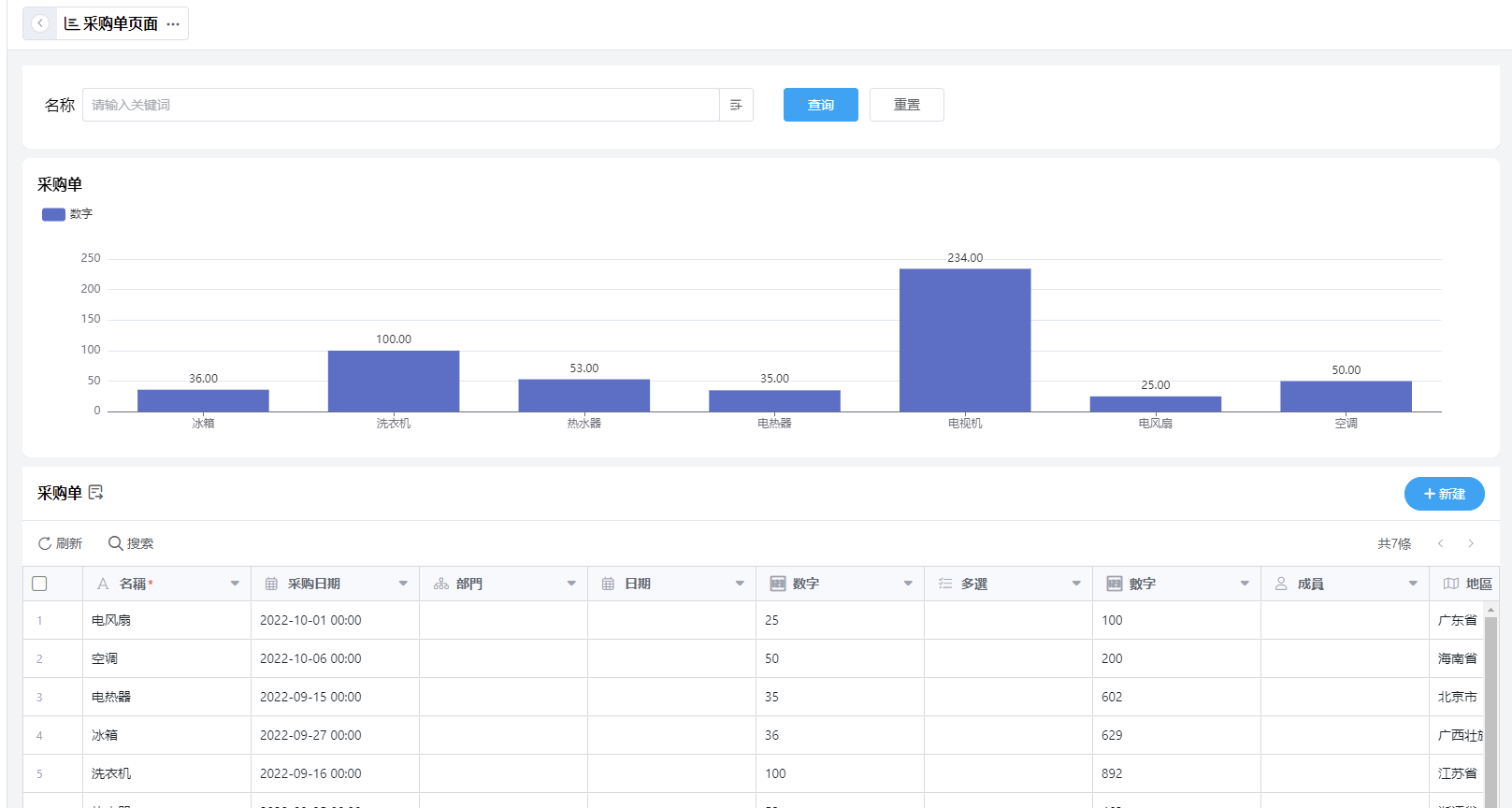The width and height of the screenshot is (1512, 808).
Task: Check the select-all checkbox in table header
Action: [x=39, y=584]
